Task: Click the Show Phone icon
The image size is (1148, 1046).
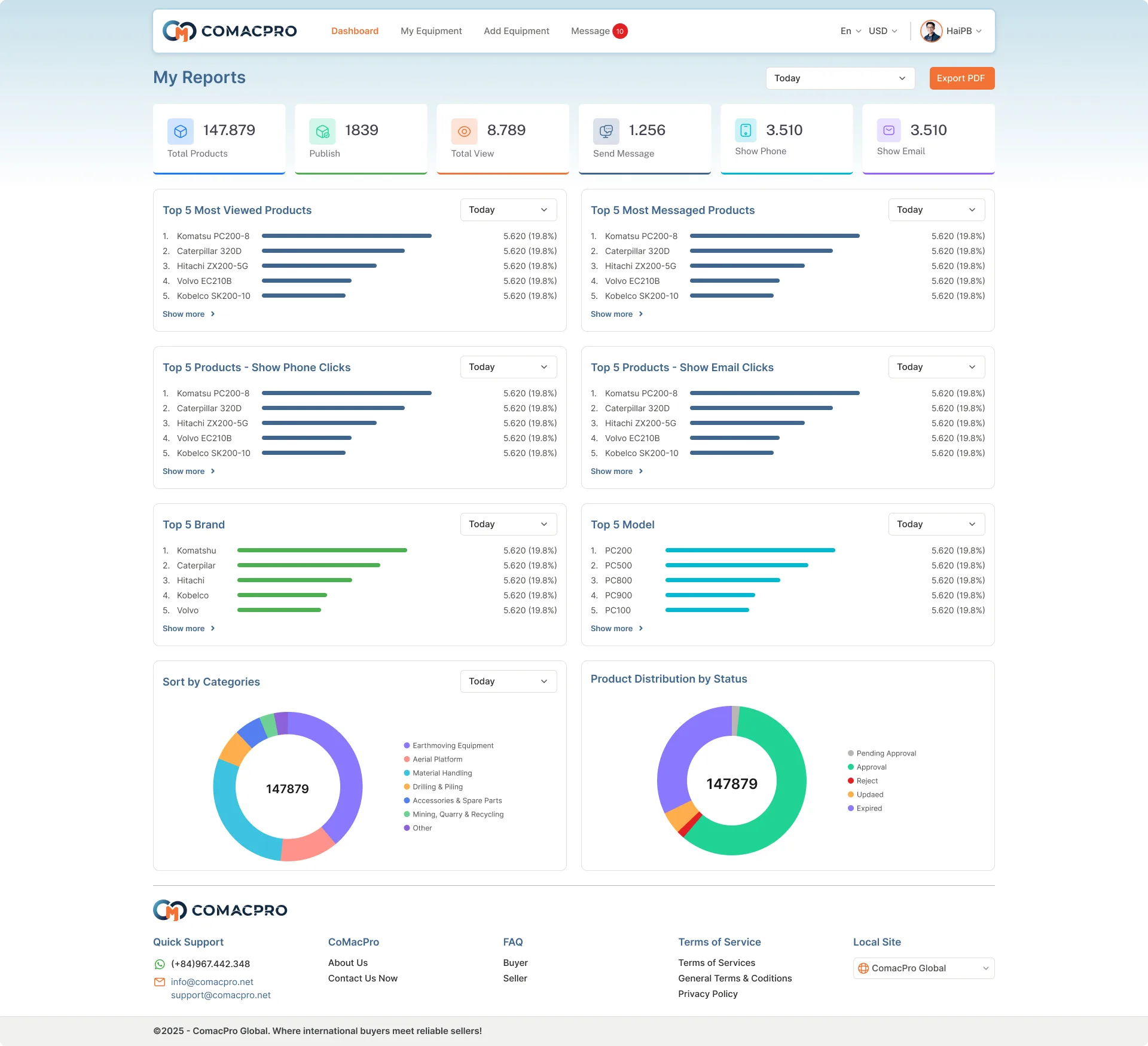Action: tap(746, 130)
